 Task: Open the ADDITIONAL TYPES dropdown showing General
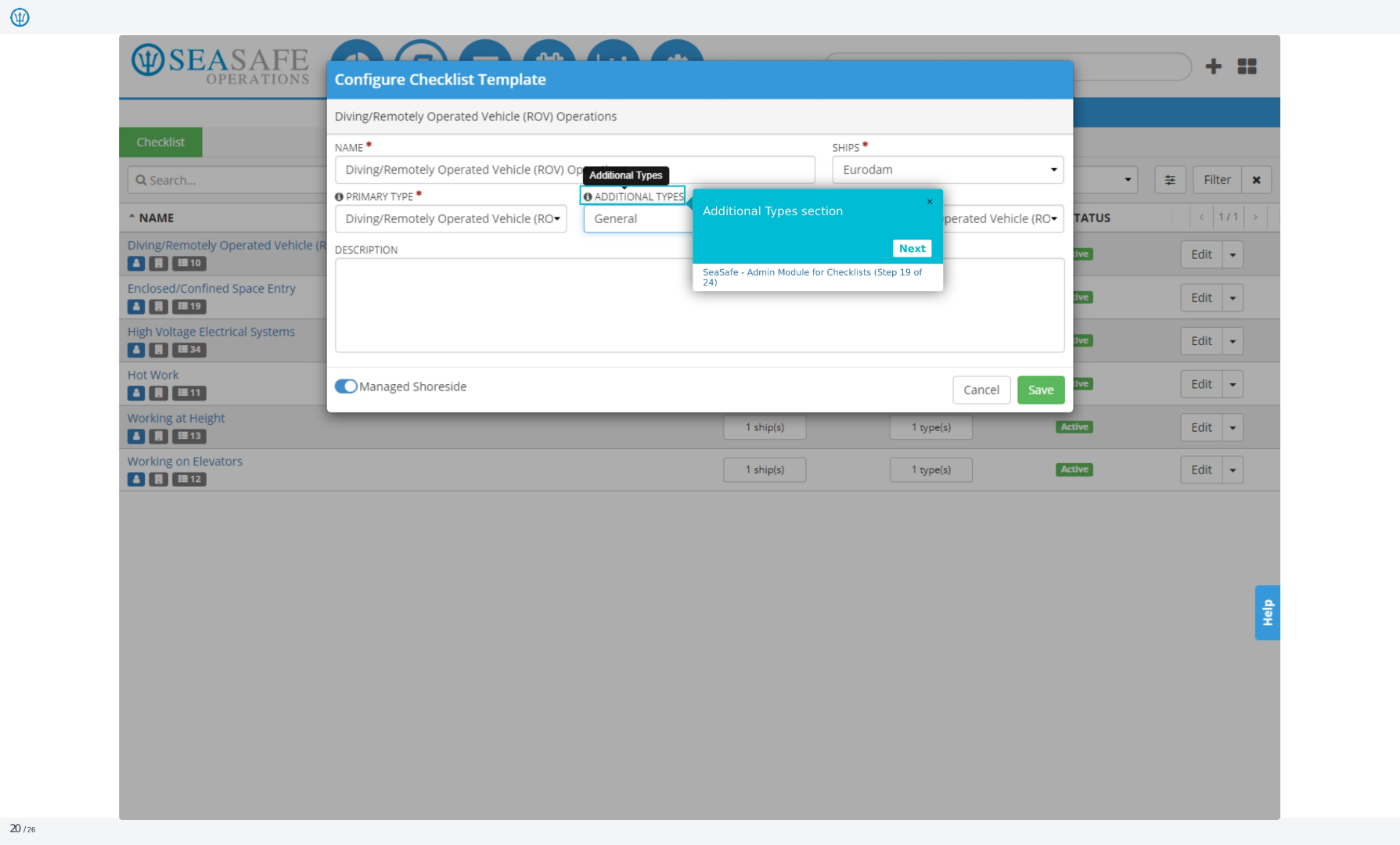pos(638,219)
